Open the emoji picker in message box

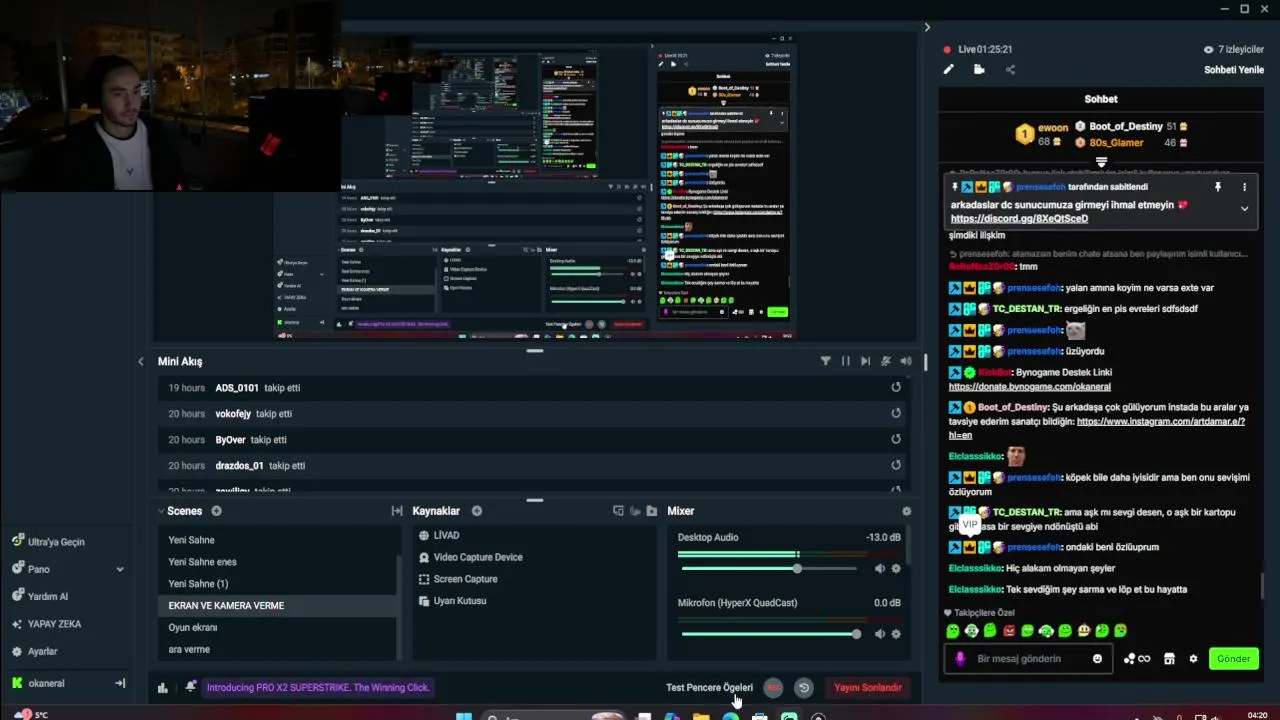click(x=1097, y=659)
